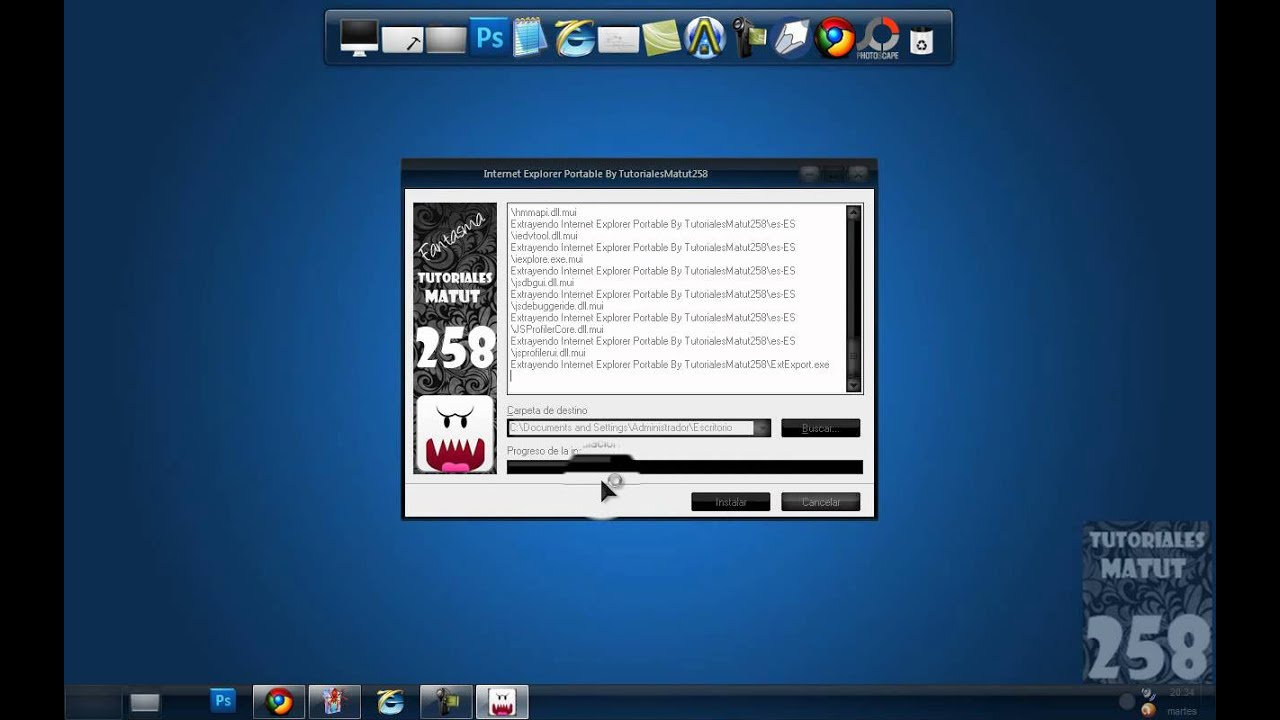This screenshot has width=1280, height=720.
Task: Click the '\hmmapi.dll.mui' log line
Action: (x=543, y=212)
